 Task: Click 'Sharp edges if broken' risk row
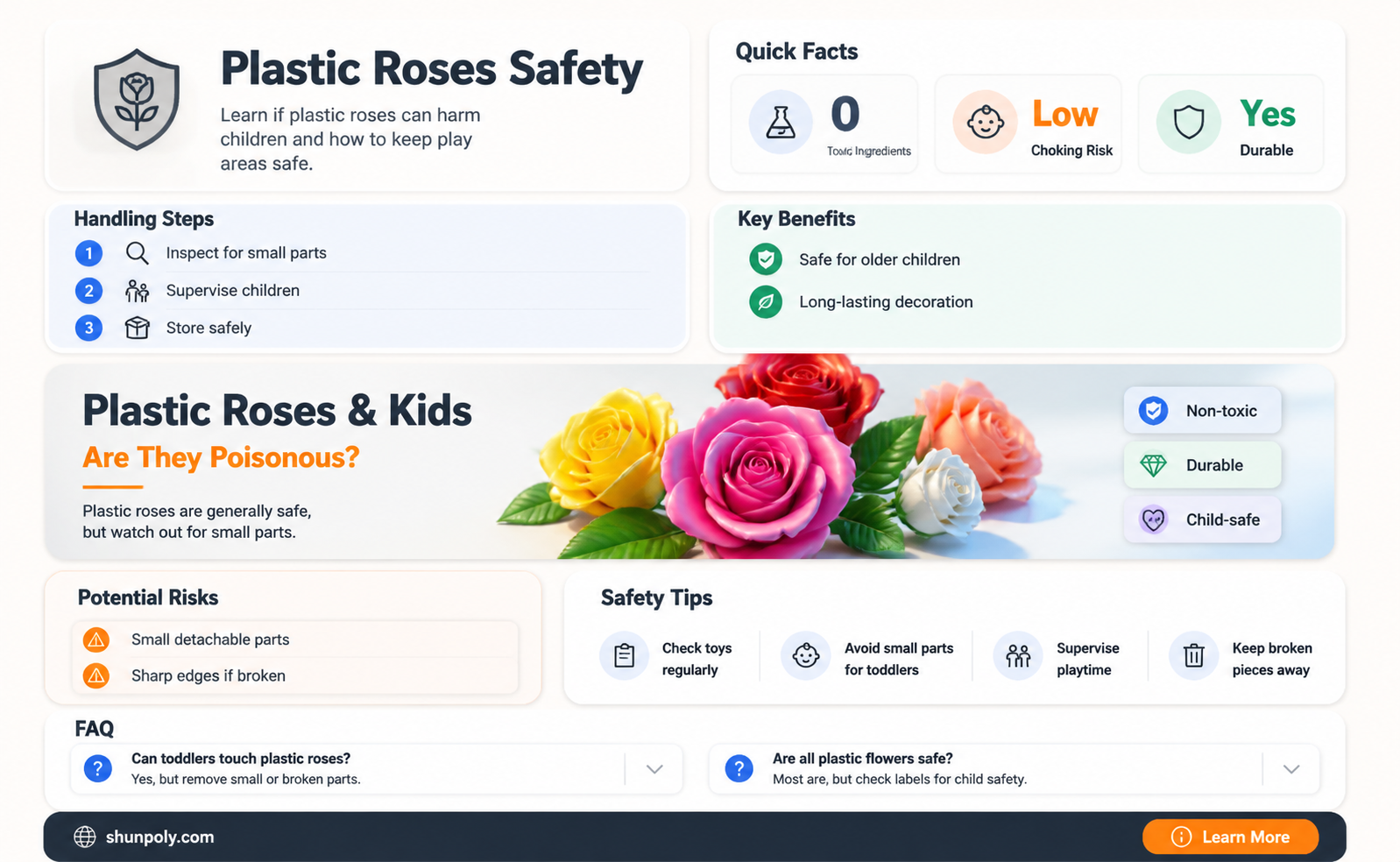296,675
